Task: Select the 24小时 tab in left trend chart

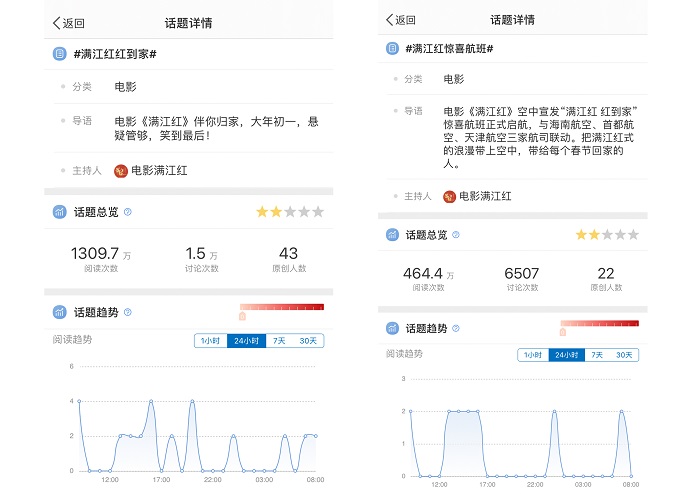Action: click(246, 341)
